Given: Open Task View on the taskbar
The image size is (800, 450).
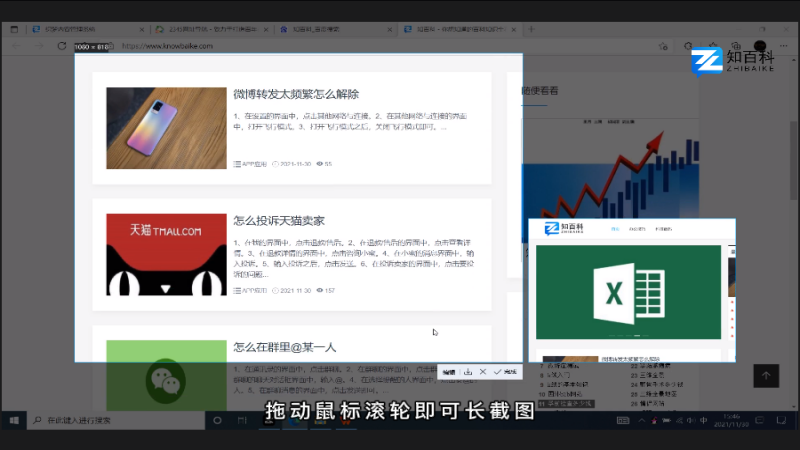Looking at the screenshot, I should [242, 420].
